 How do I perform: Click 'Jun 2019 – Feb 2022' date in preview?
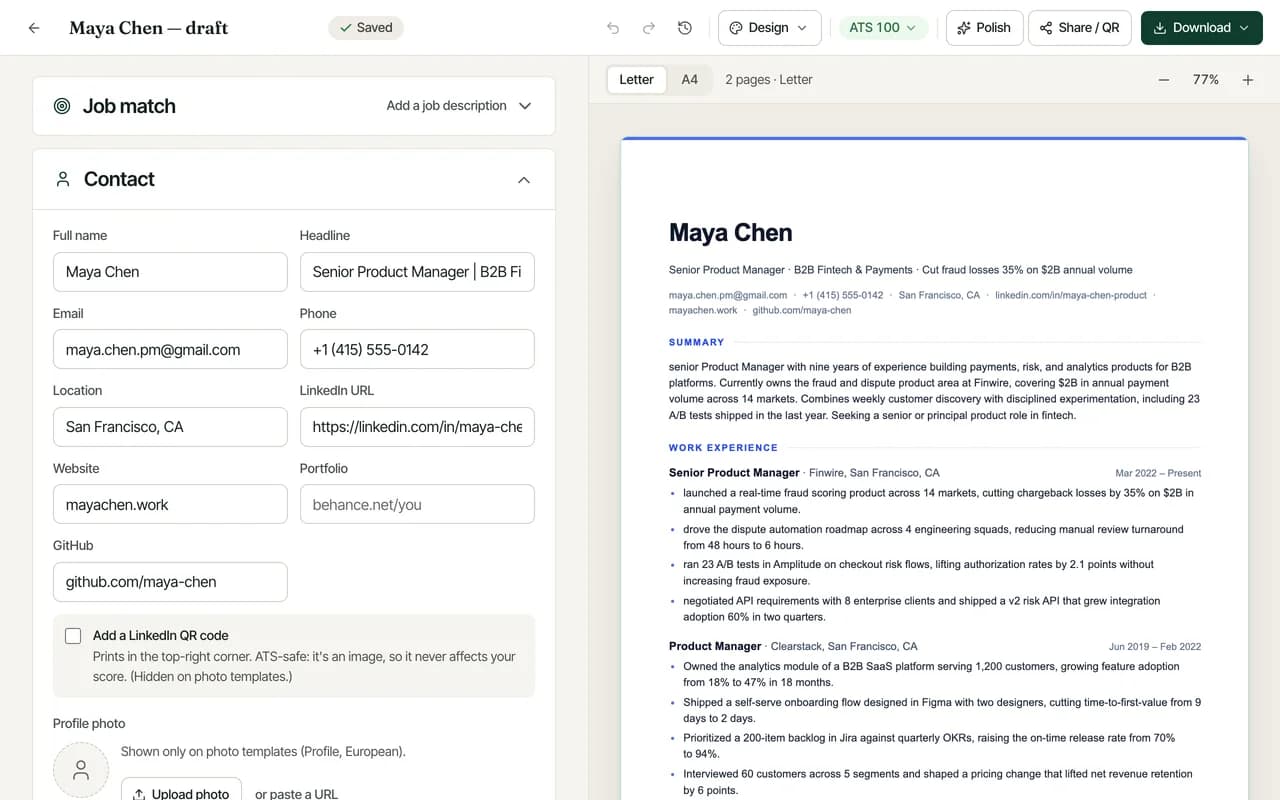pyautogui.click(x=1155, y=647)
